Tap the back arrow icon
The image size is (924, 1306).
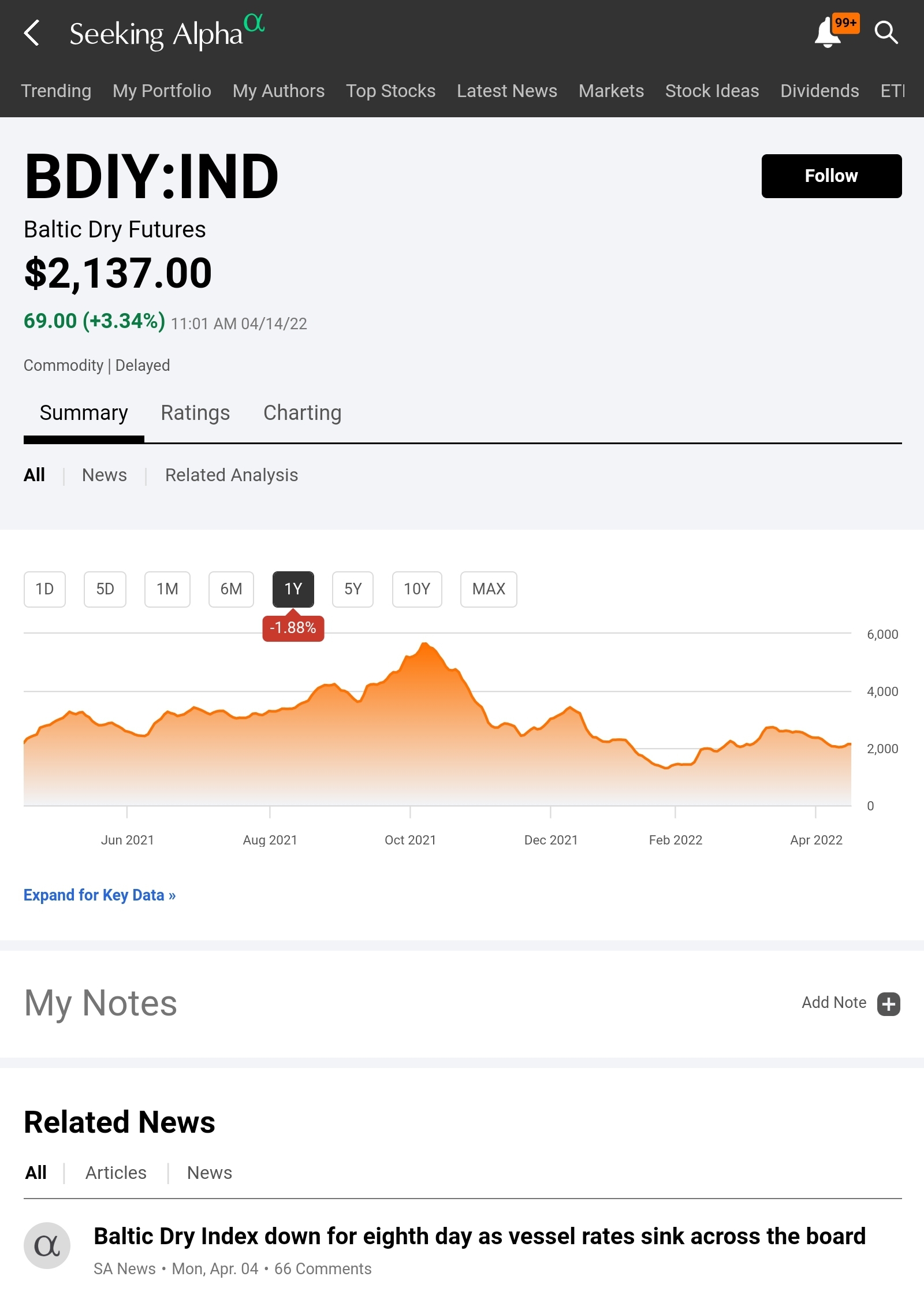click(x=32, y=33)
